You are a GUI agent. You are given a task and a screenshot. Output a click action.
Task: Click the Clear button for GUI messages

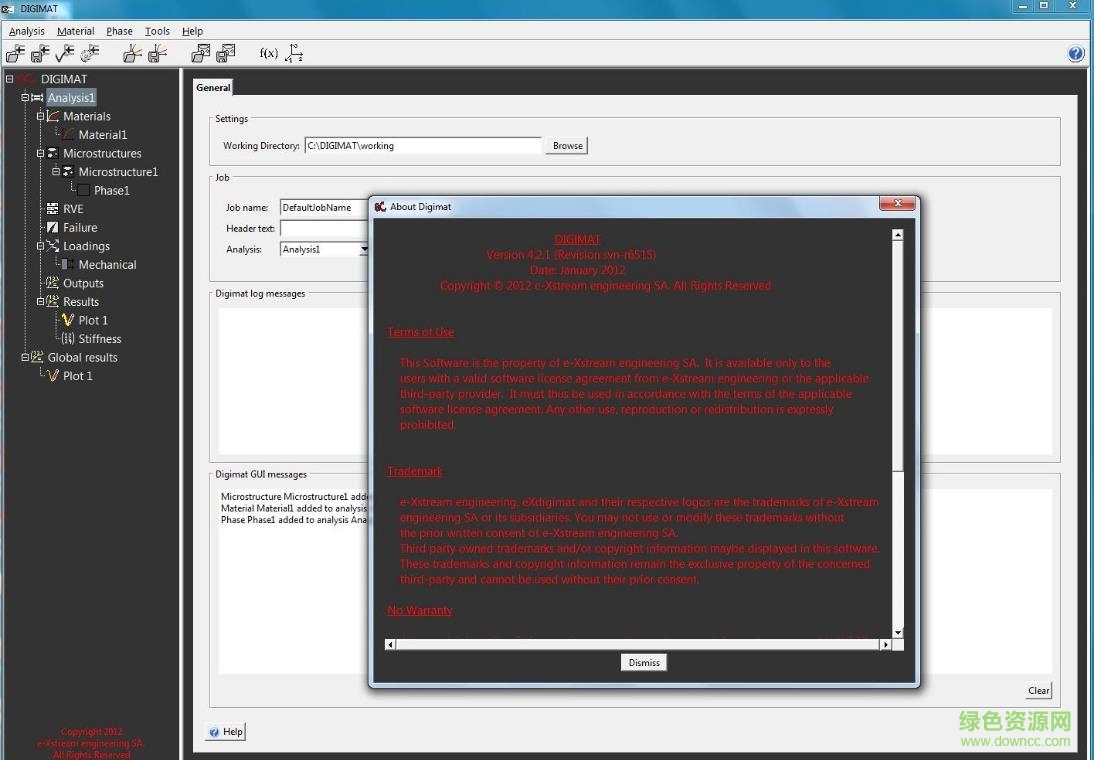[x=1038, y=690]
